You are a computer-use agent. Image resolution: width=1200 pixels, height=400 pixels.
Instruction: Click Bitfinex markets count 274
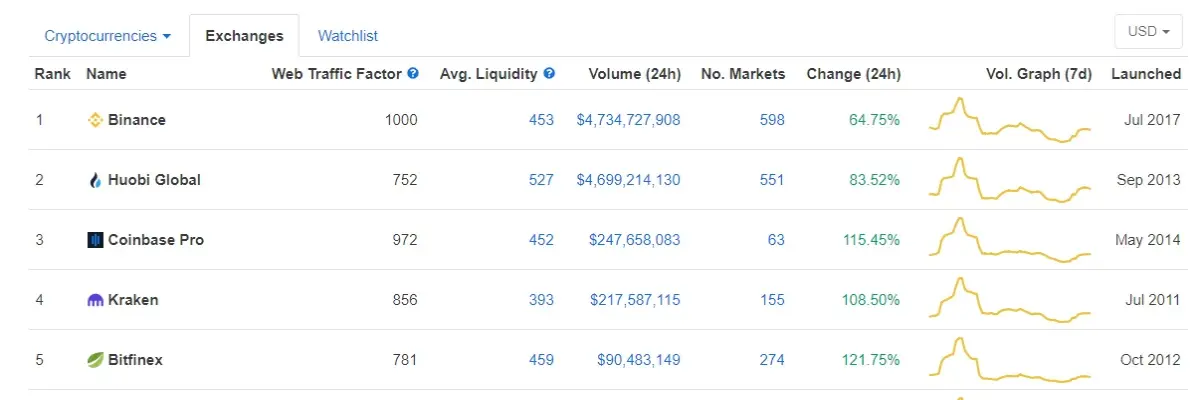click(772, 360)
